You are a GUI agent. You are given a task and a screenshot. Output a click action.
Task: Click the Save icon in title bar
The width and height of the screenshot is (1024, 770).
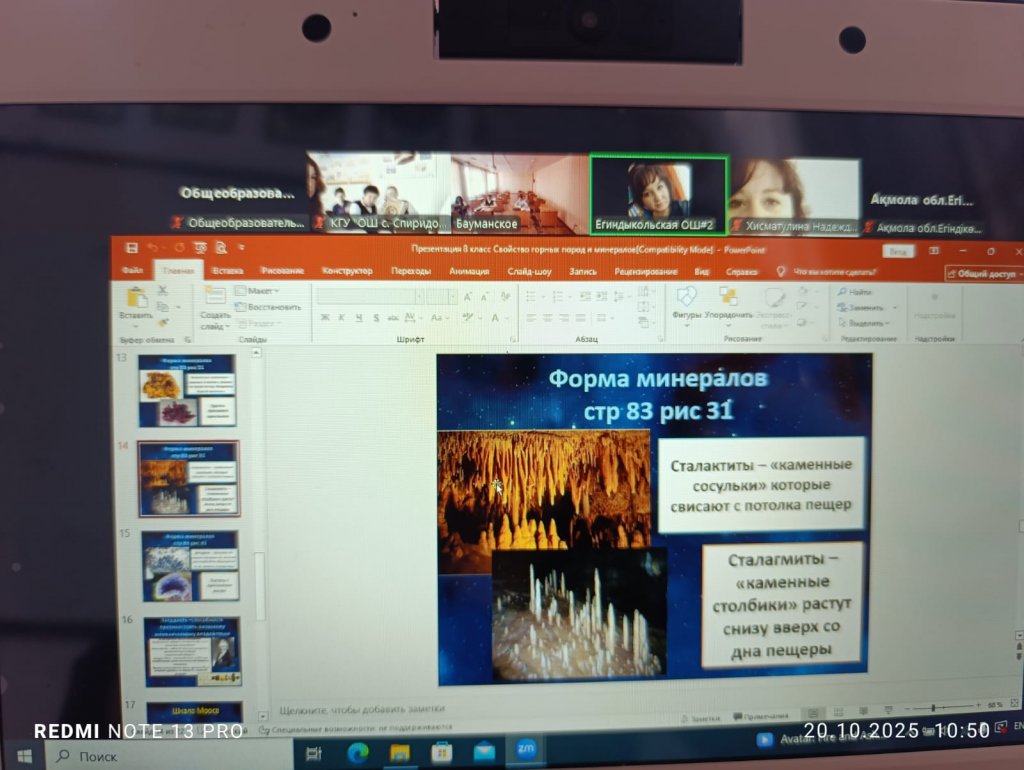(x=128, y=247)
